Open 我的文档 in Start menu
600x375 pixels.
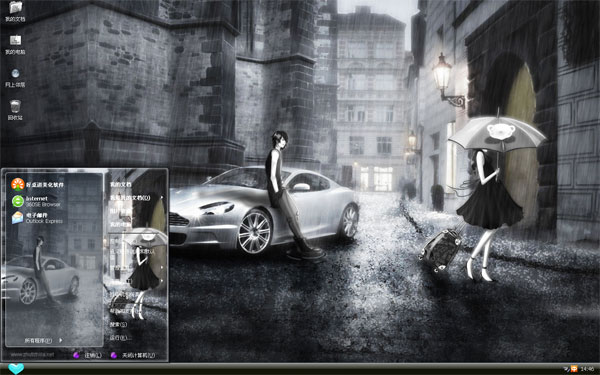click(x=121, y=184)
